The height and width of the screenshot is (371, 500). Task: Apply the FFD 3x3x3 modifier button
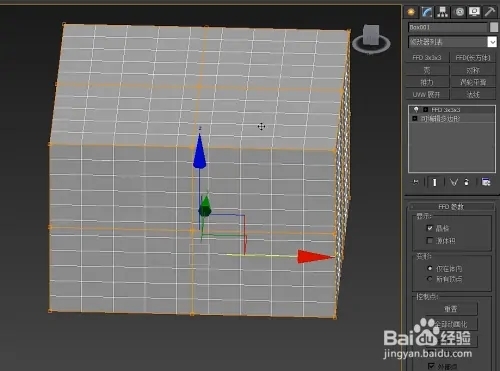click(427, 58)
